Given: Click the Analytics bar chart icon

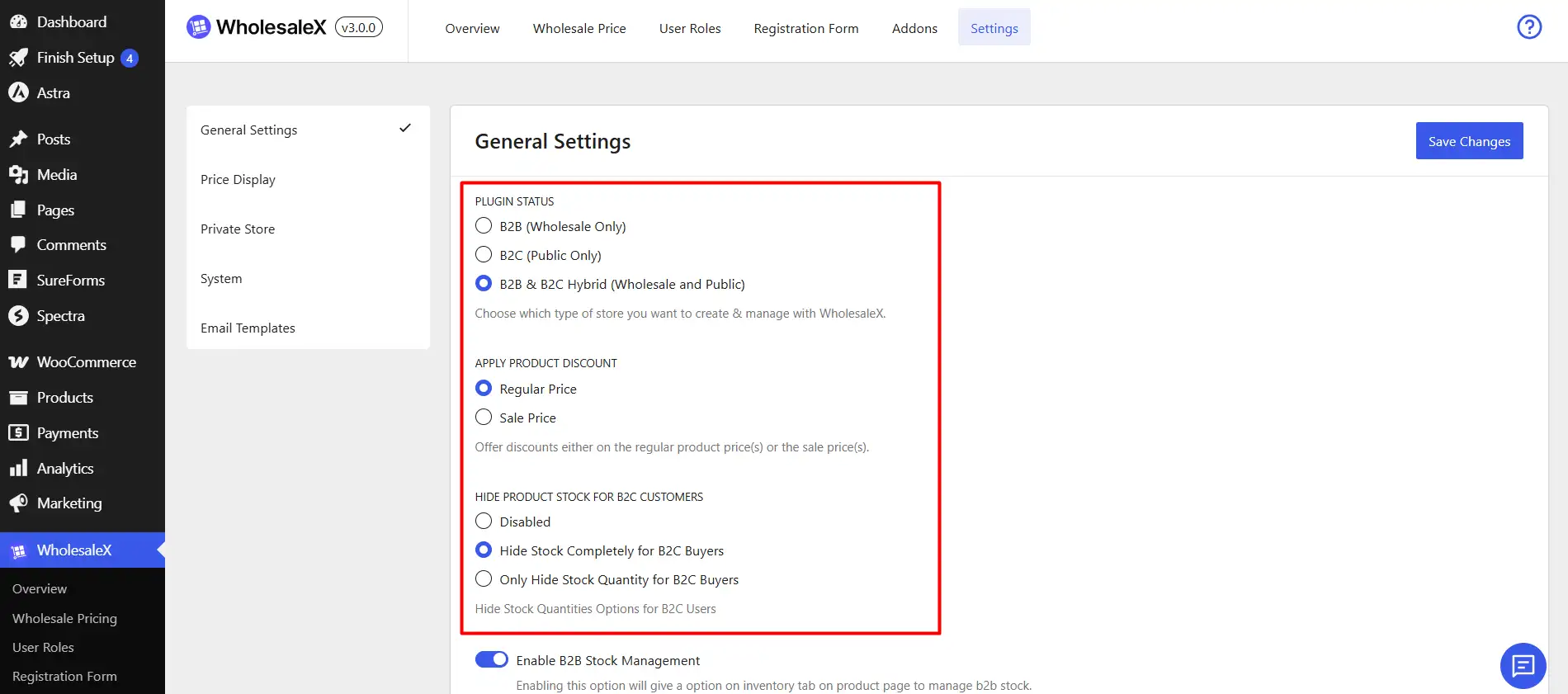Looking at the screenshot, I should pyautogui.click(x=18, y=468).
